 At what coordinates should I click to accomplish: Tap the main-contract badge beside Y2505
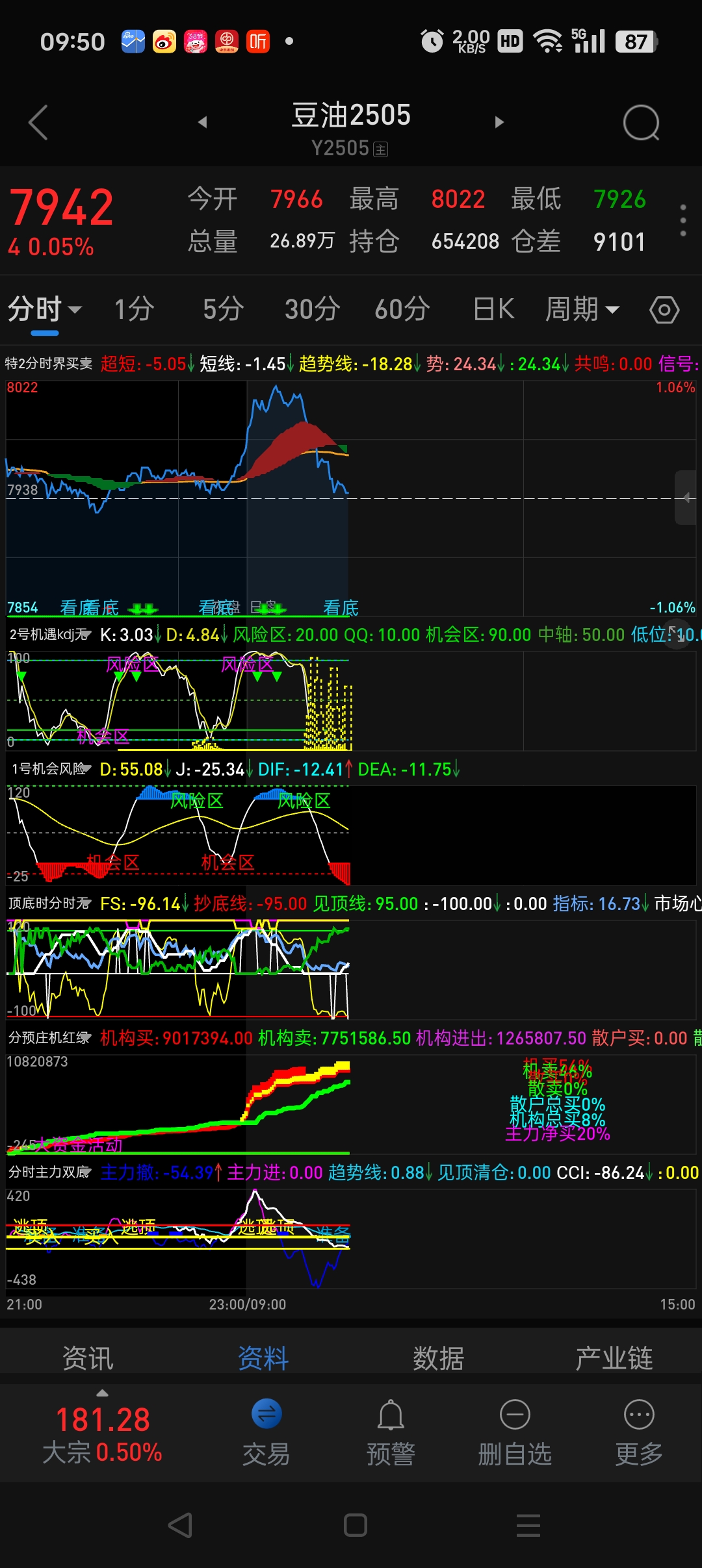pos(381,149)
